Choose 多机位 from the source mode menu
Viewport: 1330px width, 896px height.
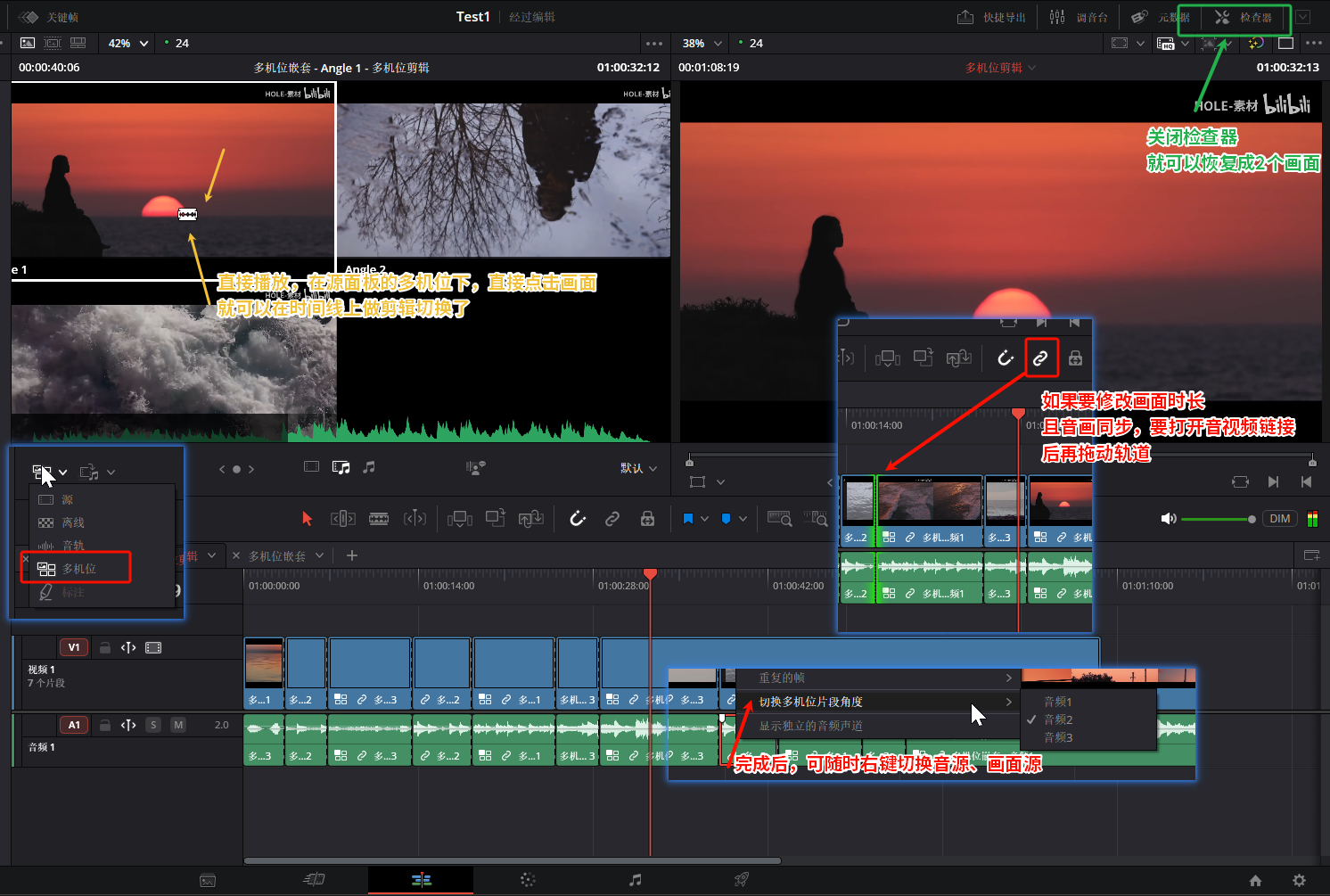(78, 569)
